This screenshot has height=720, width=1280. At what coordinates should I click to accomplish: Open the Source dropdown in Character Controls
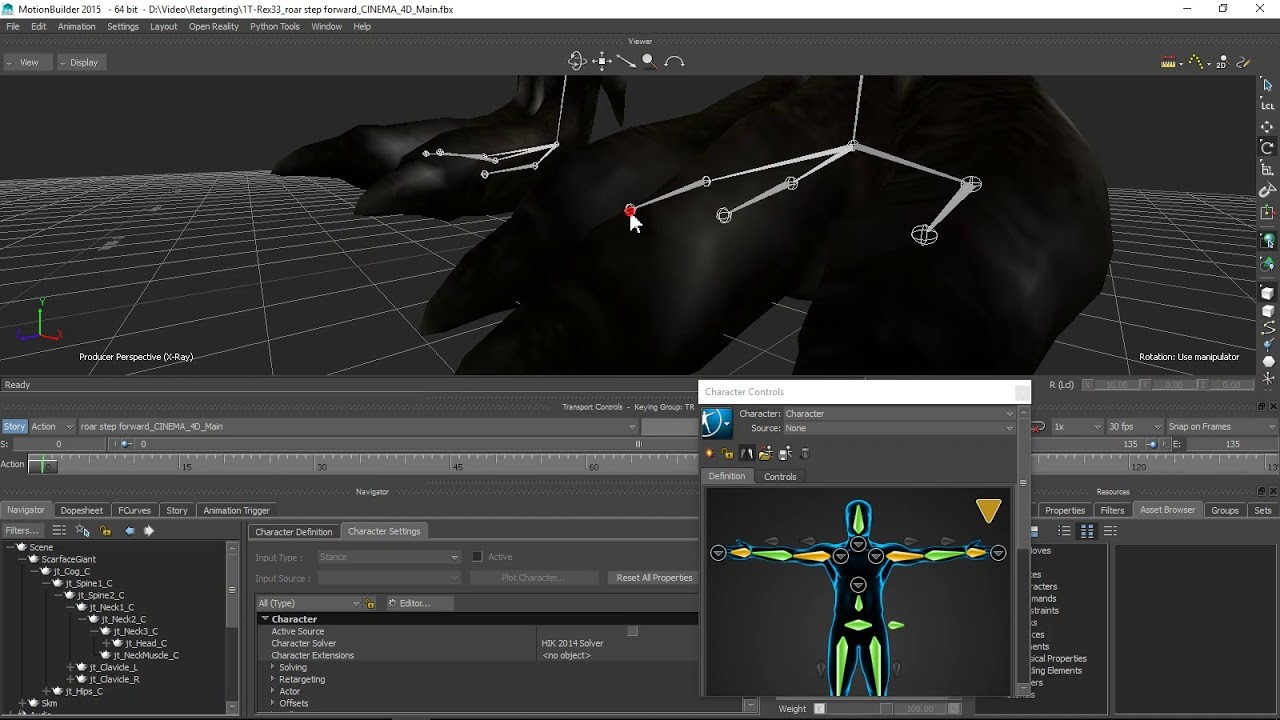tap(1007, 428)
